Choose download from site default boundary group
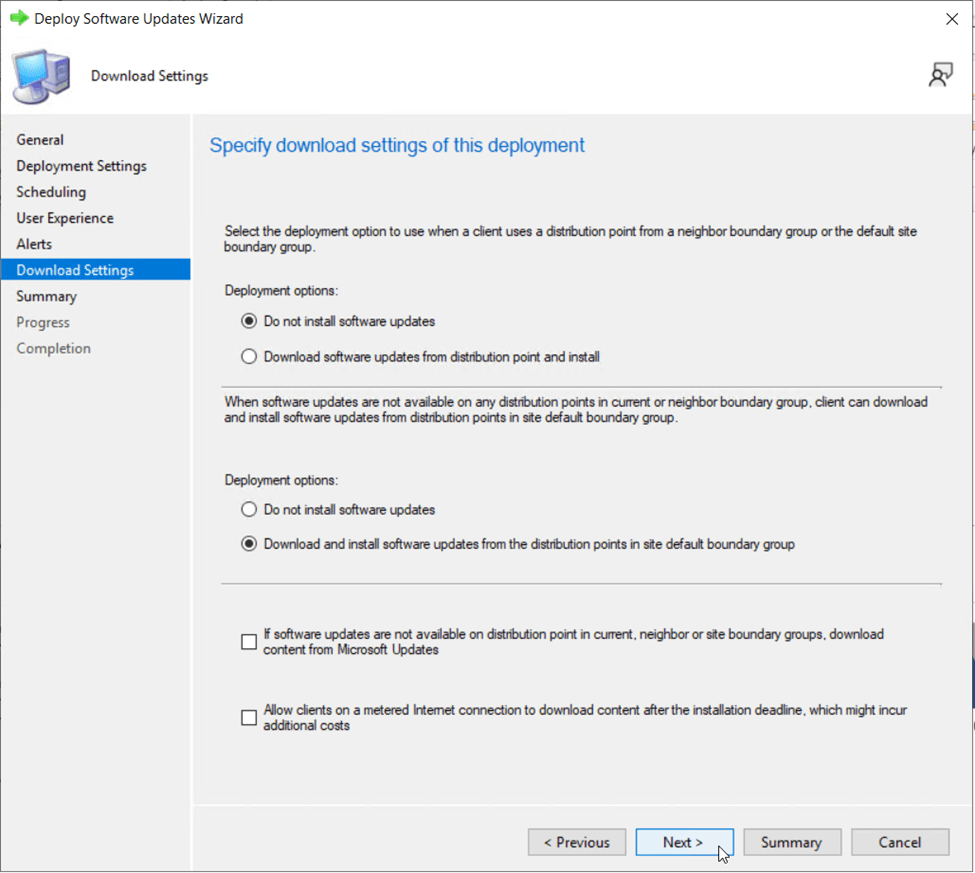This screenshot has width=975, height=873. point(249,545)
